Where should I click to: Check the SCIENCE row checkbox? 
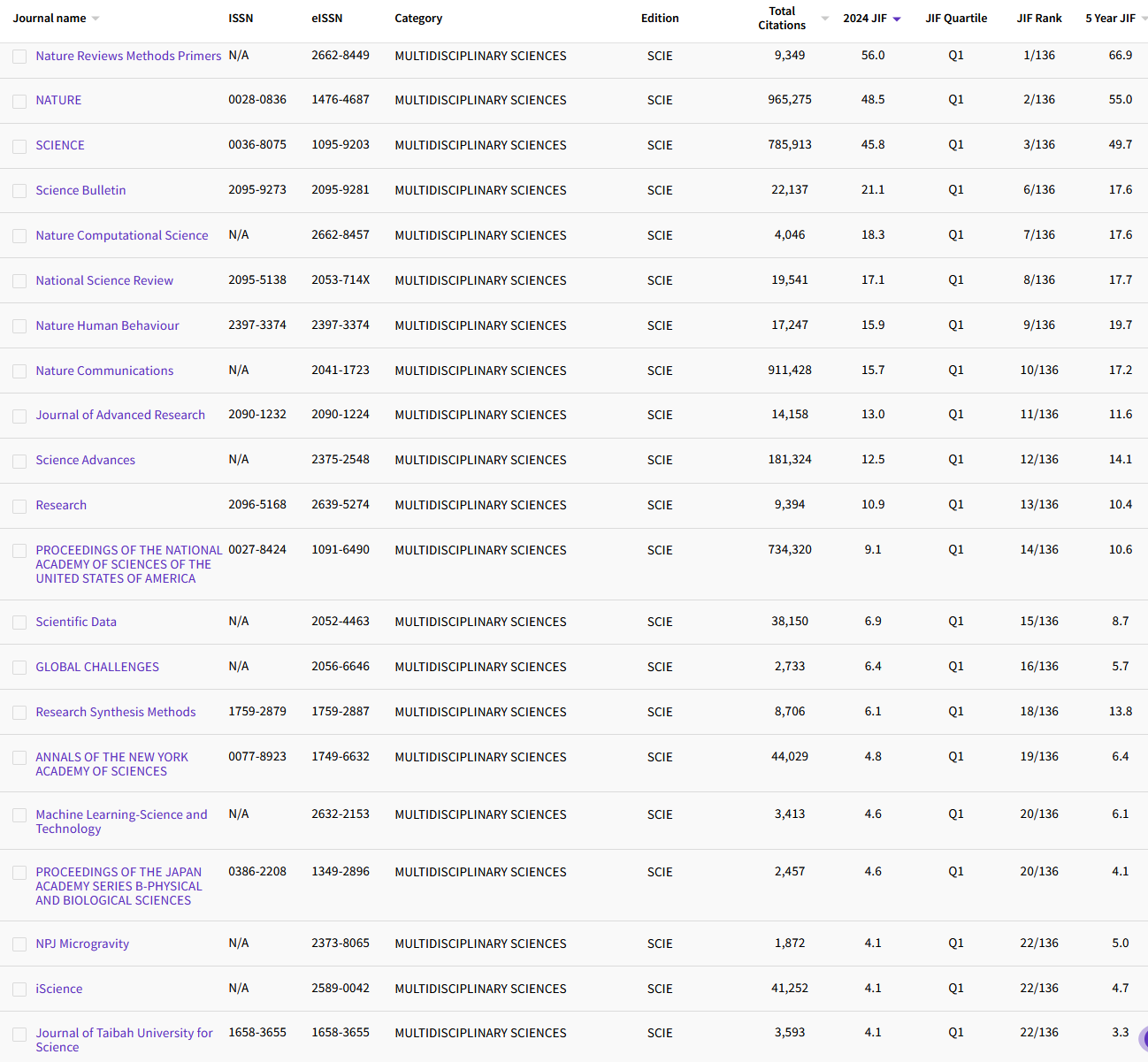tap(19, 146)
